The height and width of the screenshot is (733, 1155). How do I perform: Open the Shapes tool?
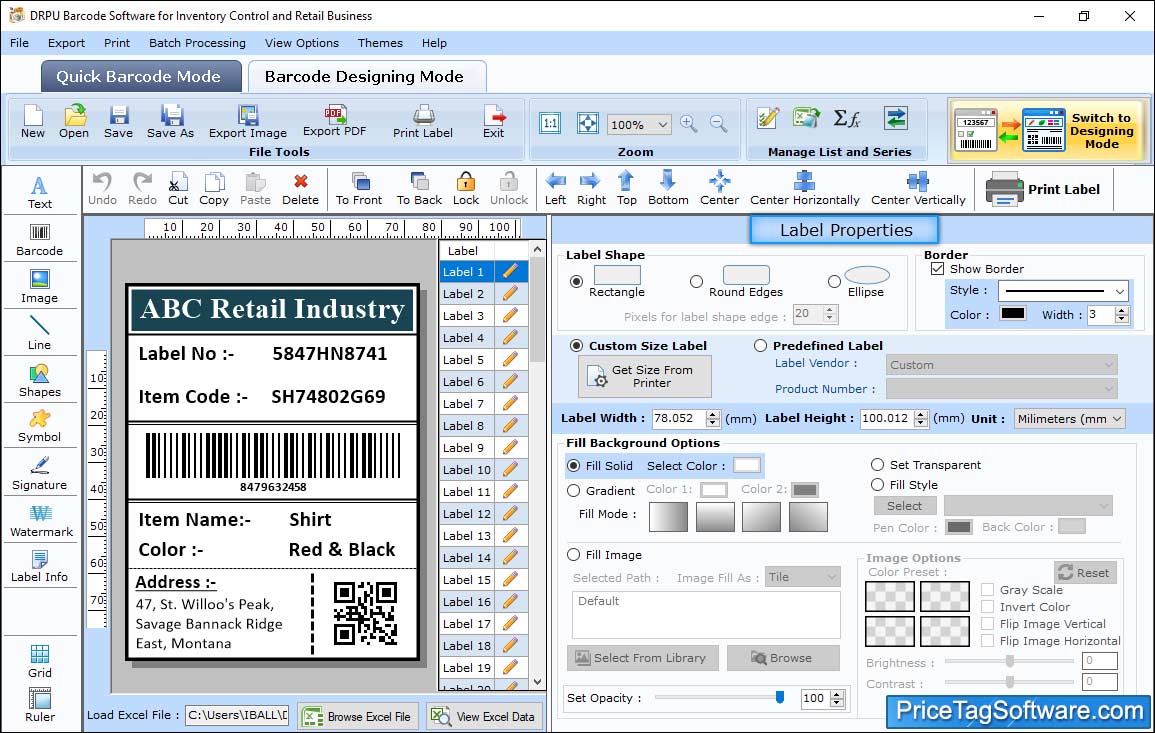pos(40,380)
